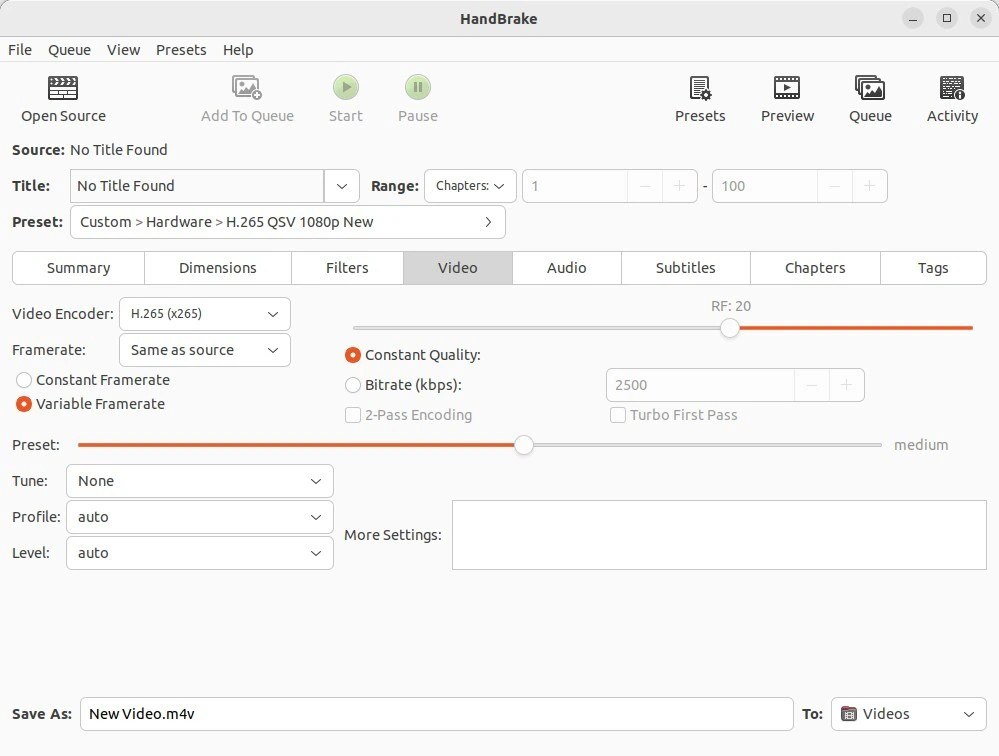The height and width of the screenshot is (756, 999).
Task: Click the Videos folder icon in destination
Action: tap(849, 714)
